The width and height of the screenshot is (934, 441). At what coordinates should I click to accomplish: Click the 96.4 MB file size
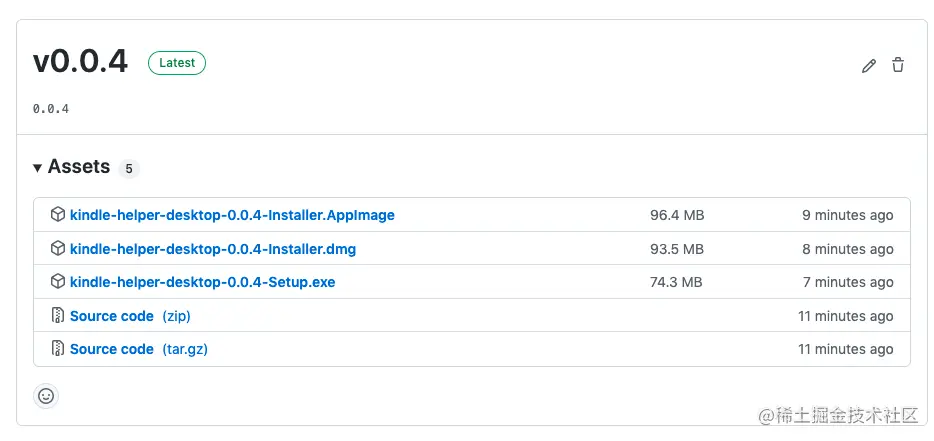(x=677, y=215)
